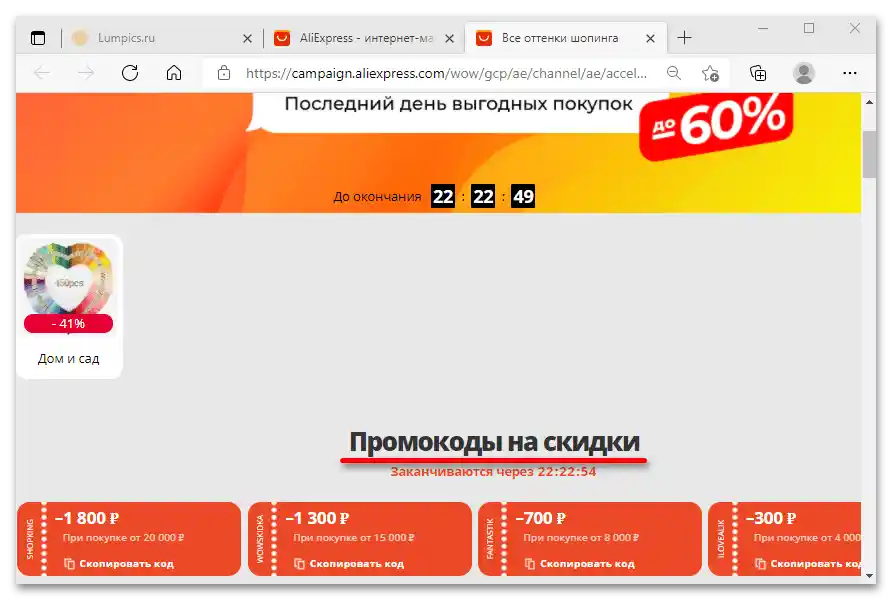This screenshot has height=600, width=892.
Task: Click the Промокоды на скидки heading
Action: [x=494, y=442]
